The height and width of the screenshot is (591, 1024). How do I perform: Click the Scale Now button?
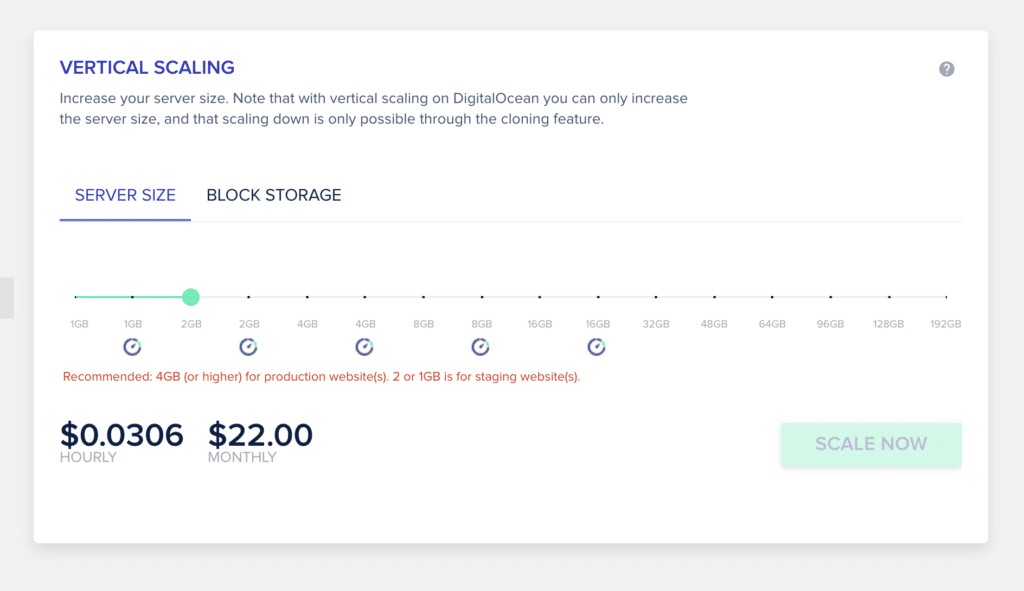point(871,444)
